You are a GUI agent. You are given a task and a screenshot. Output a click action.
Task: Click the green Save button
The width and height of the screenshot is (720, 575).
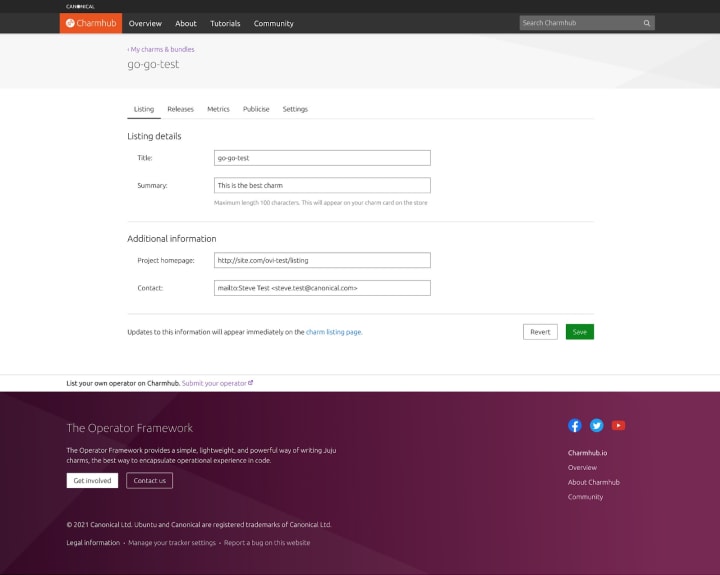point(579,332)
